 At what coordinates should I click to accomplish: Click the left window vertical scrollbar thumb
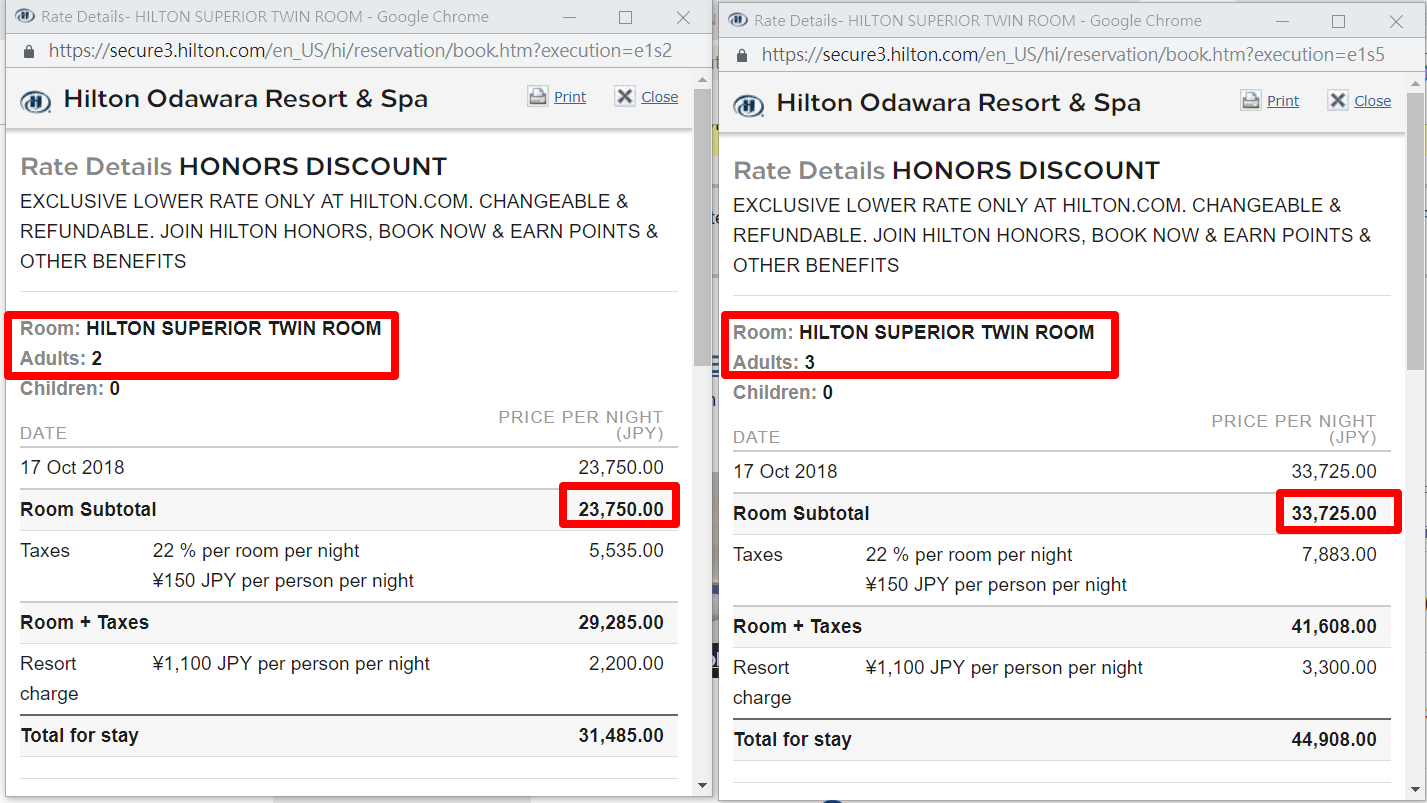702,227
